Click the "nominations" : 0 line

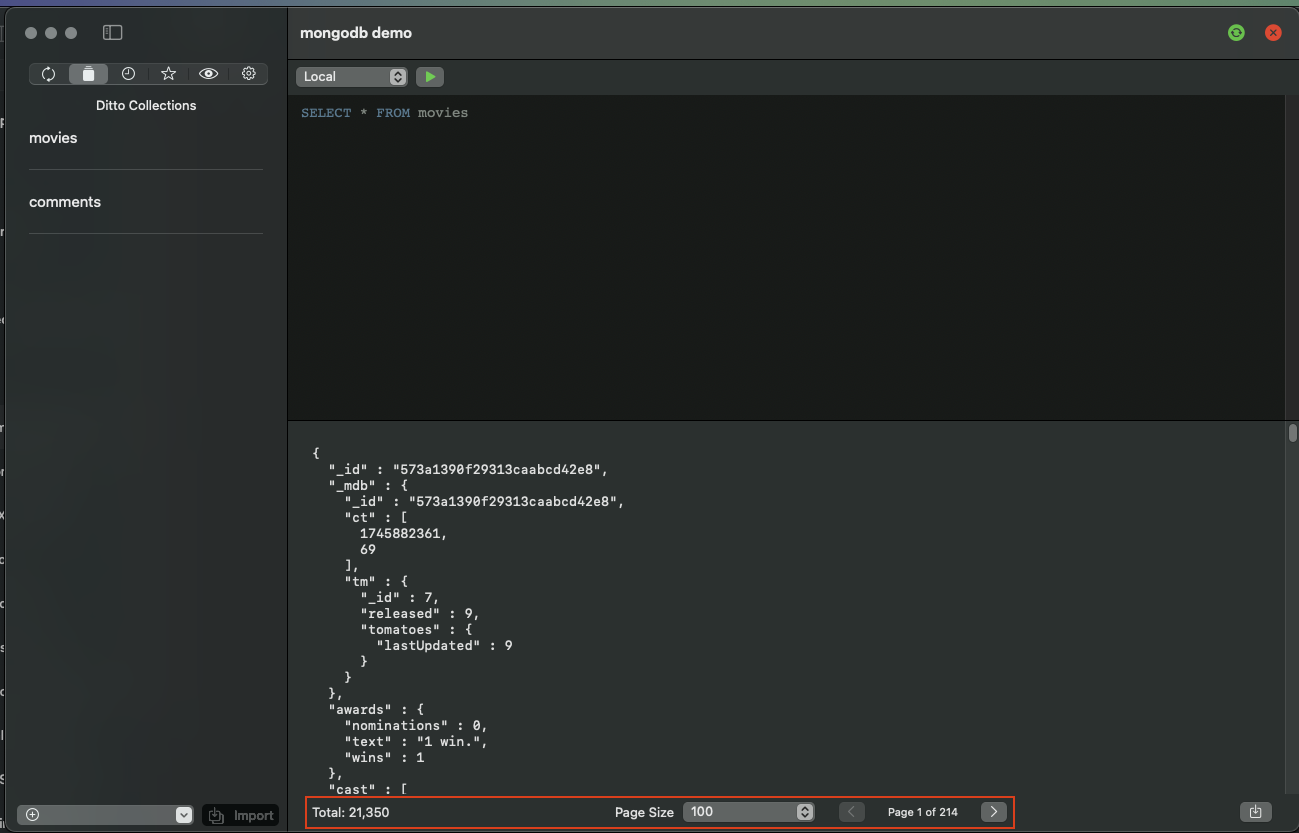416,726
